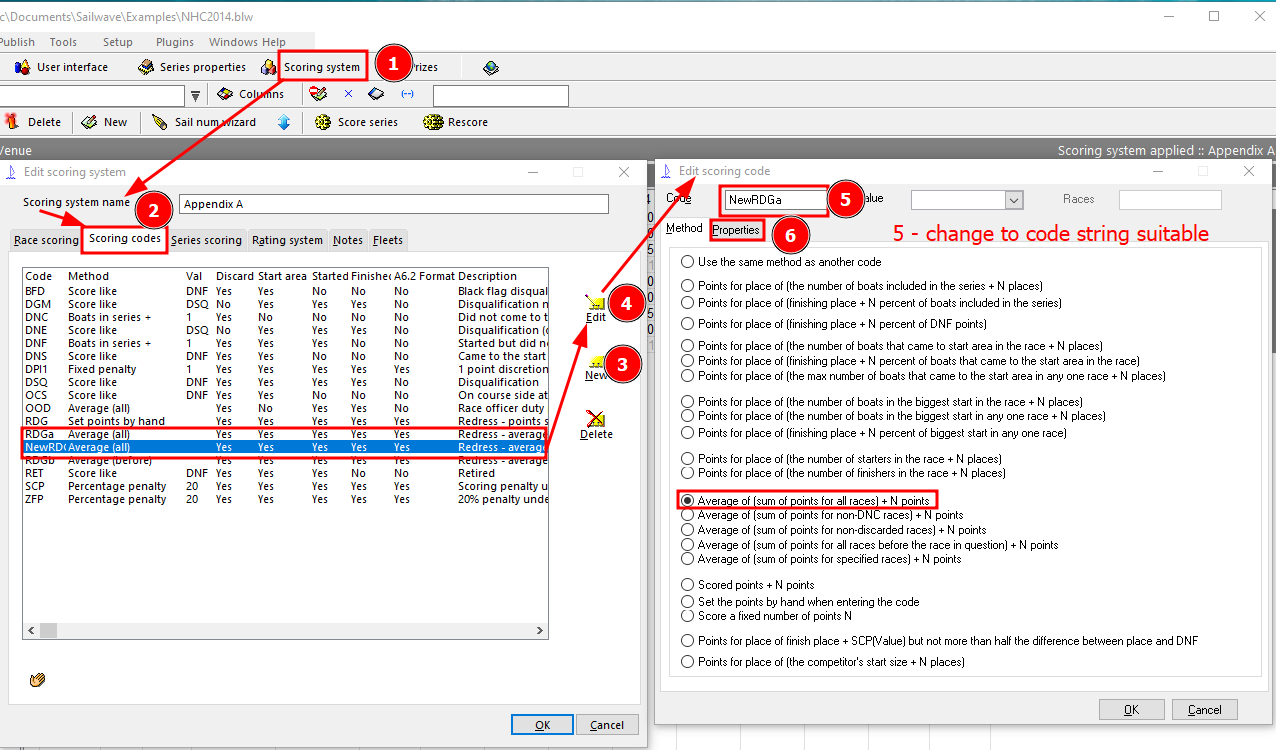Open the Tools menu
The width and height of the screenshot is (1276, 750).
[x=63, y=42]
